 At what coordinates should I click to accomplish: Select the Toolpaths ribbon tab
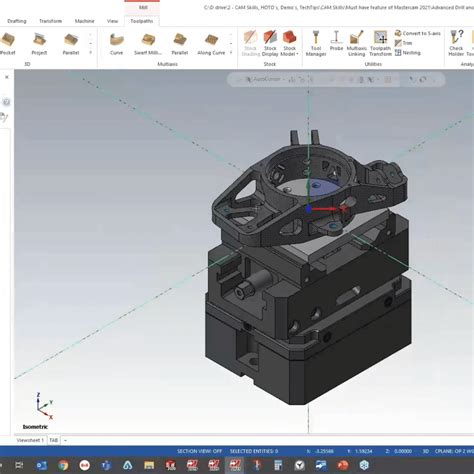tap(142, 21)
